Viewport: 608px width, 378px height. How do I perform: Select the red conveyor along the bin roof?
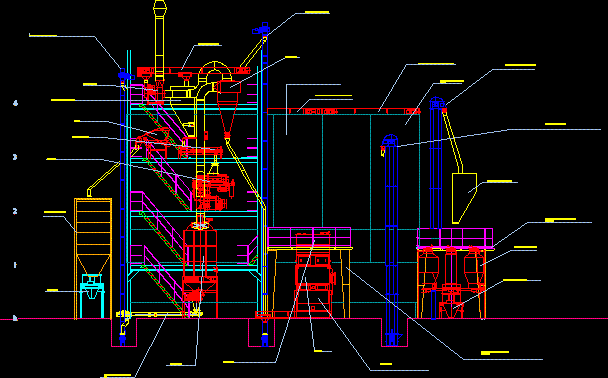pos(344,111)
